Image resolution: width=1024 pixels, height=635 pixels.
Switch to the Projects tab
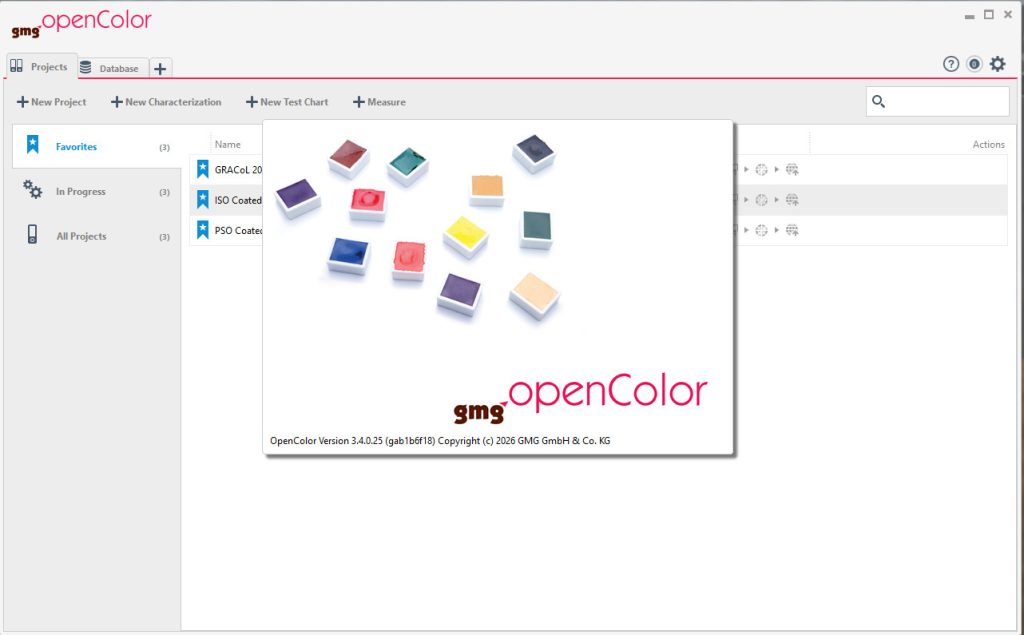point(41,67)
